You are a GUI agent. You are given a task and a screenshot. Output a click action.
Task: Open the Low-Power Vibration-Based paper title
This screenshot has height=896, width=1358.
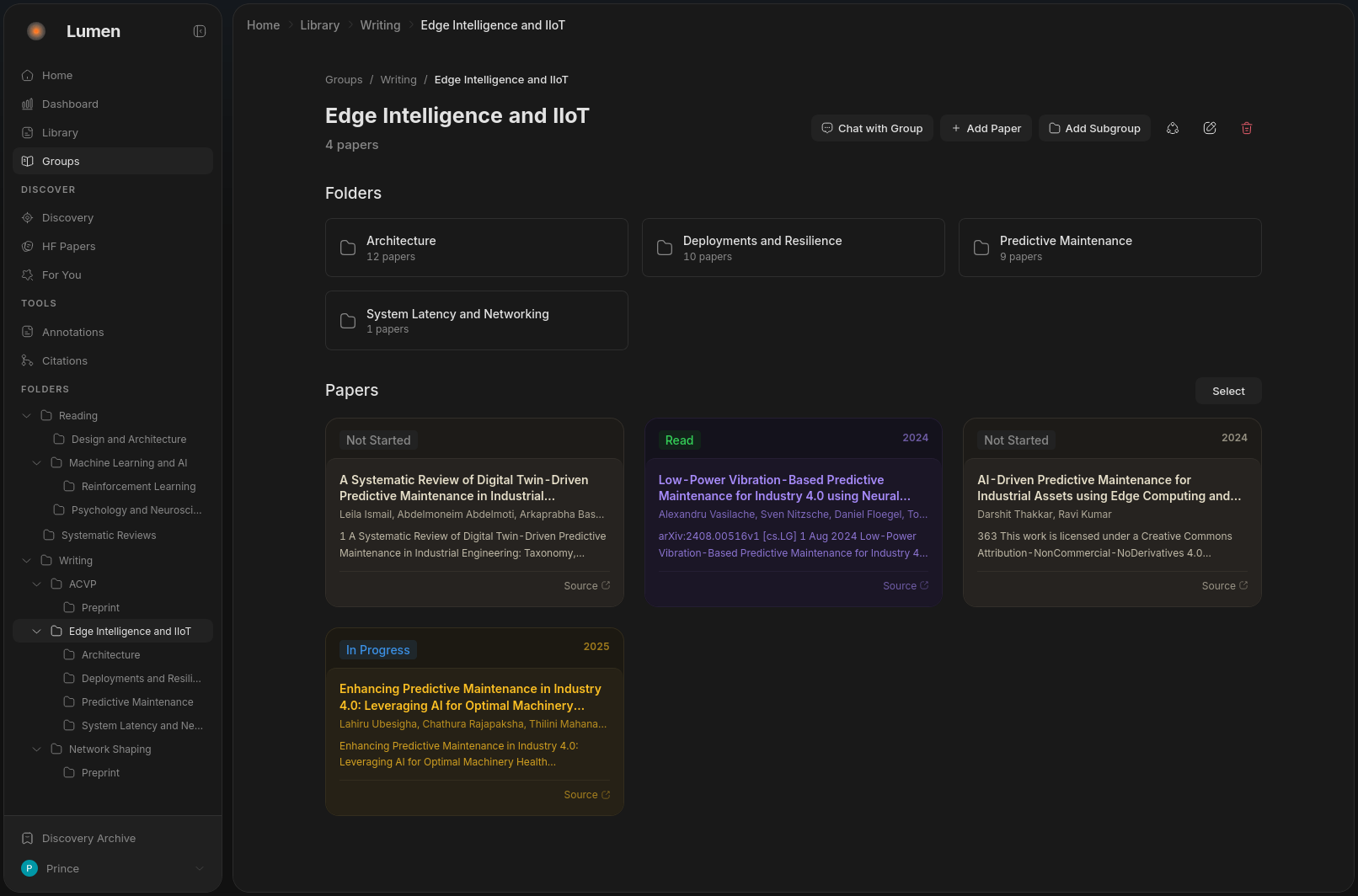784,488
